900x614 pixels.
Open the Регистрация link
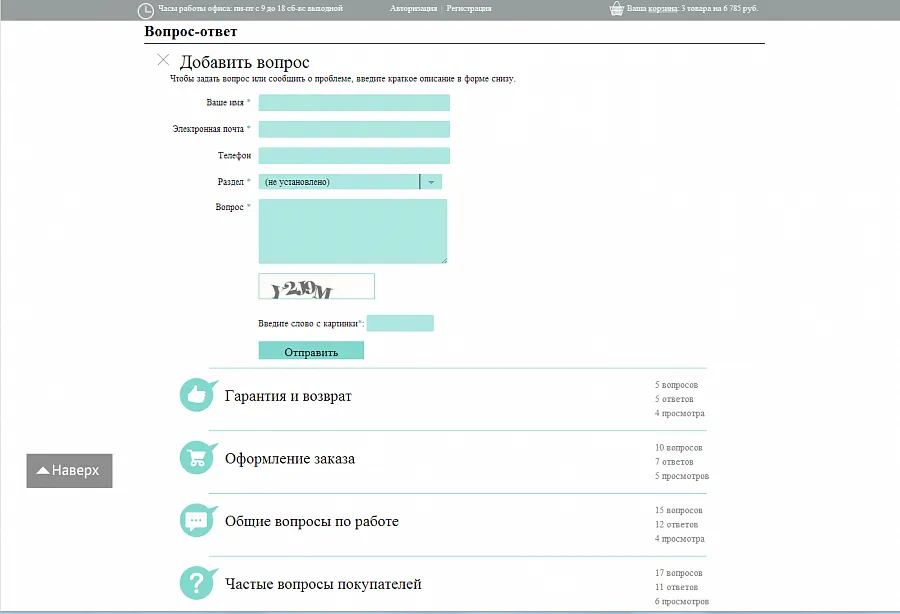pos(469,8)
